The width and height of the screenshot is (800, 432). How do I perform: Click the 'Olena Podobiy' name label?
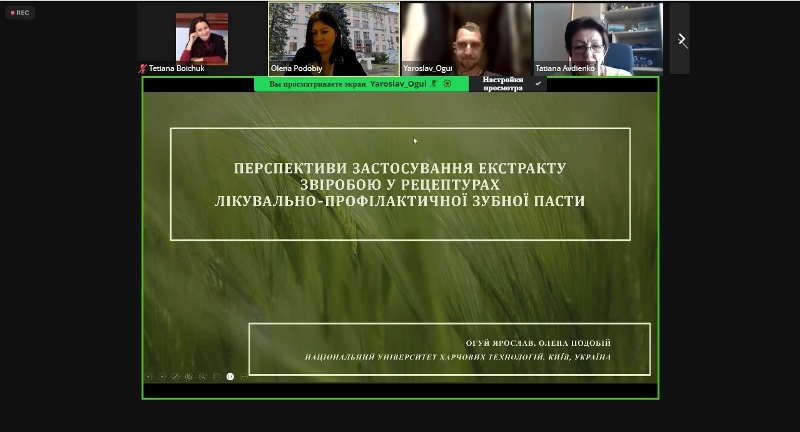click(x=296, y=68)
